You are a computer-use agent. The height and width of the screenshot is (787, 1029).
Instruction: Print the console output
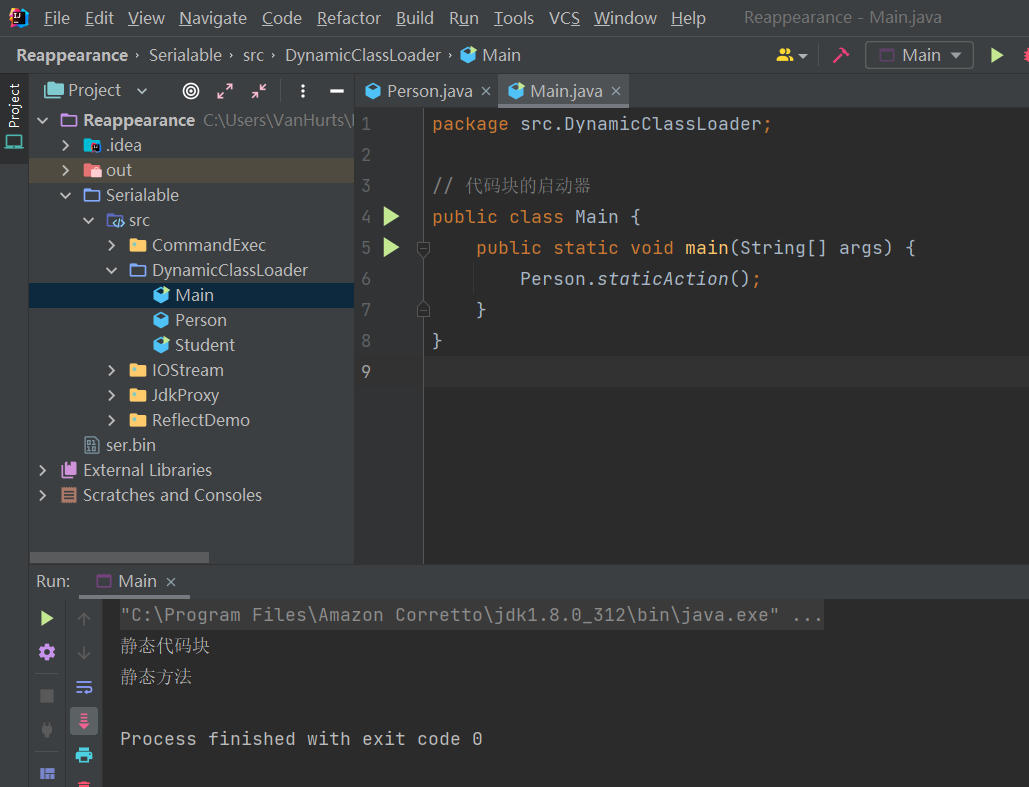[84, 754]
